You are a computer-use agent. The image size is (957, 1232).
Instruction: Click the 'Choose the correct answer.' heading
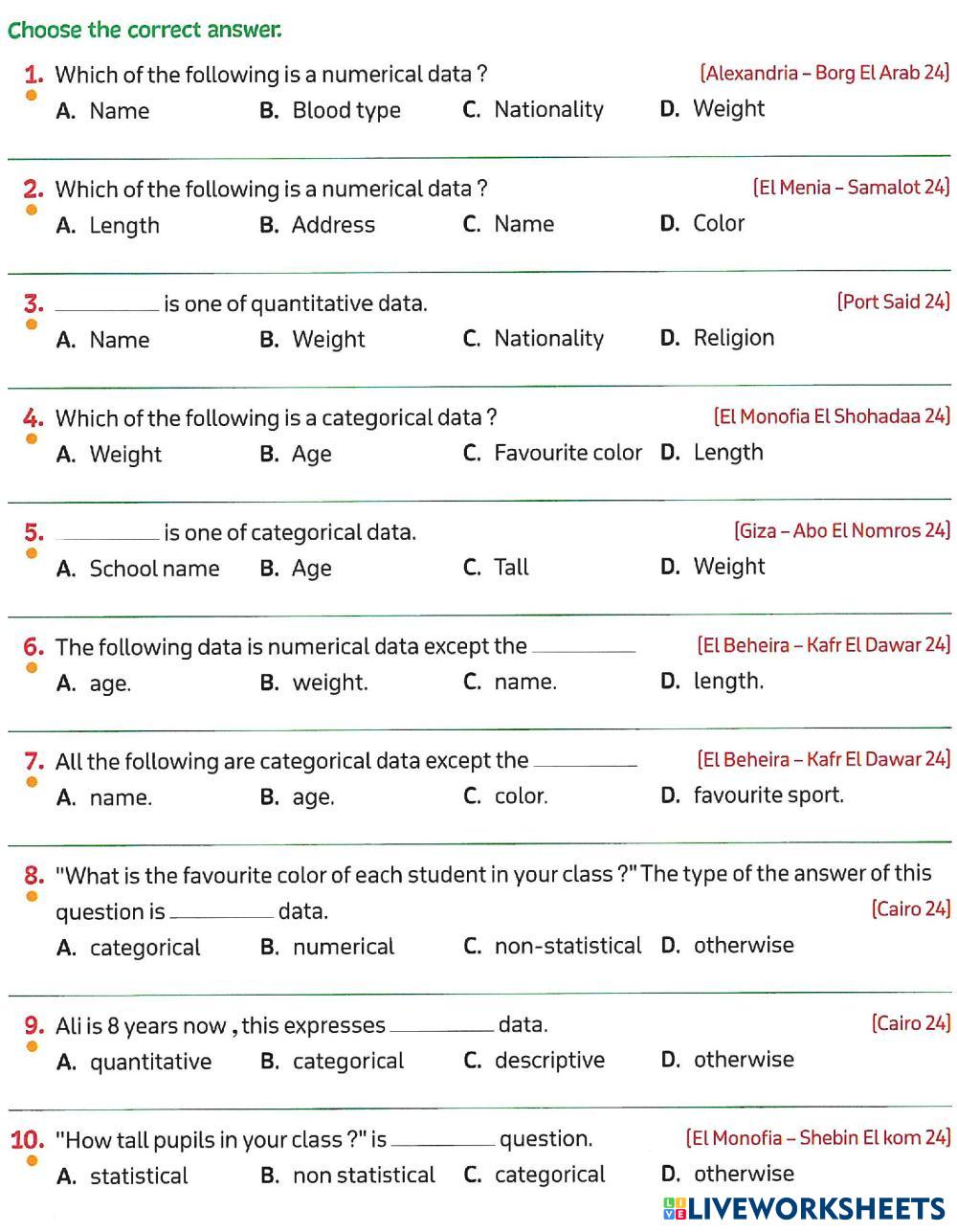pos(145,30)
